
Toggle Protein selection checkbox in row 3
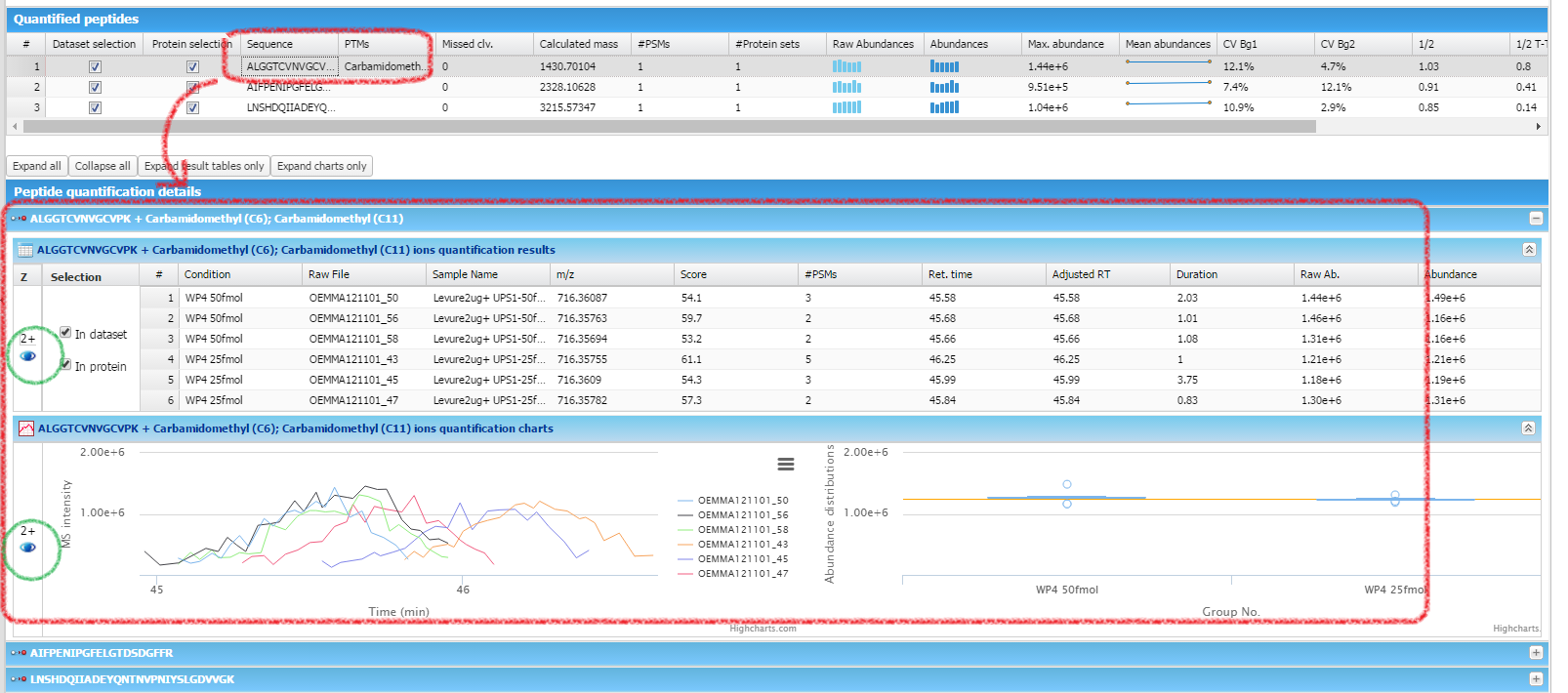192,108
